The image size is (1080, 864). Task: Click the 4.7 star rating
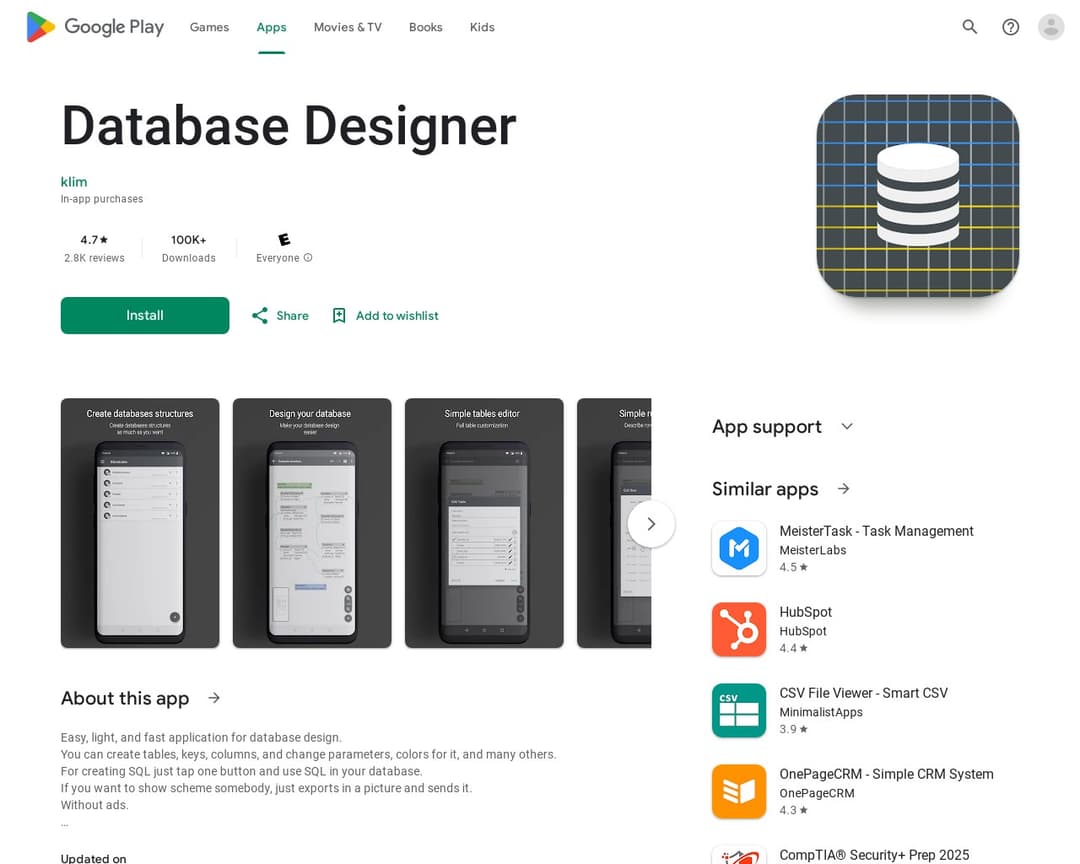pyautogui.click(x=94, y=240)
